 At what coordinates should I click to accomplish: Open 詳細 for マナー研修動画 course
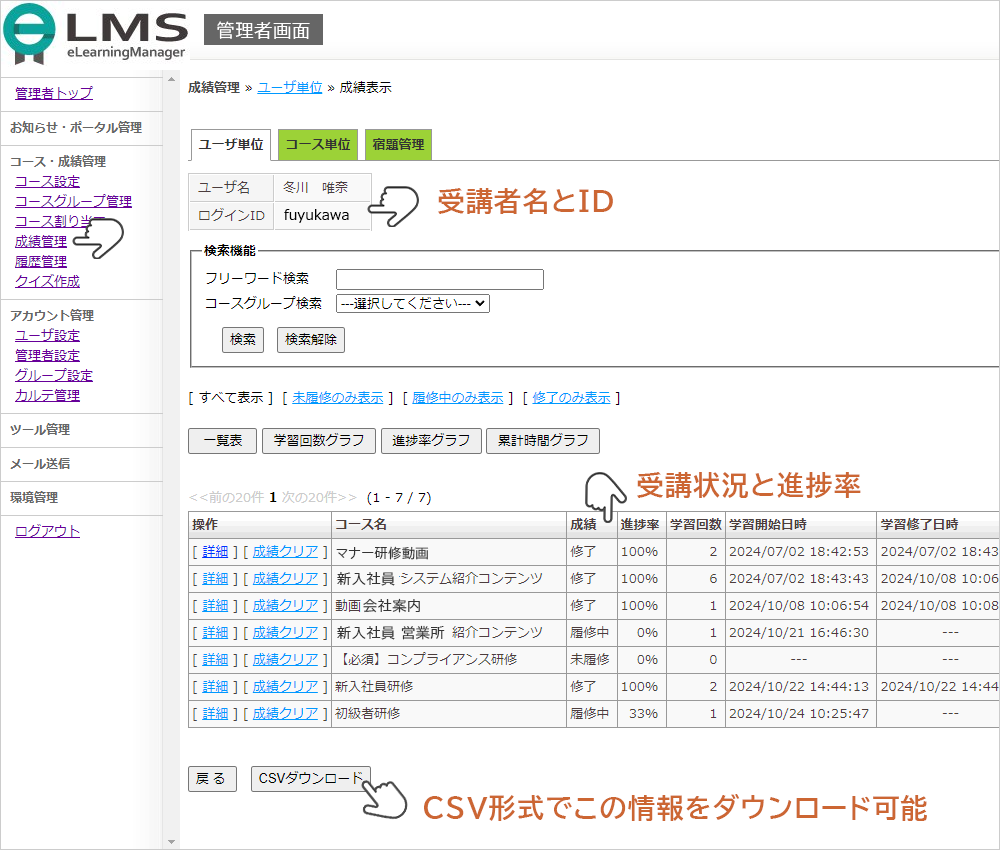(x=215, y=551)
